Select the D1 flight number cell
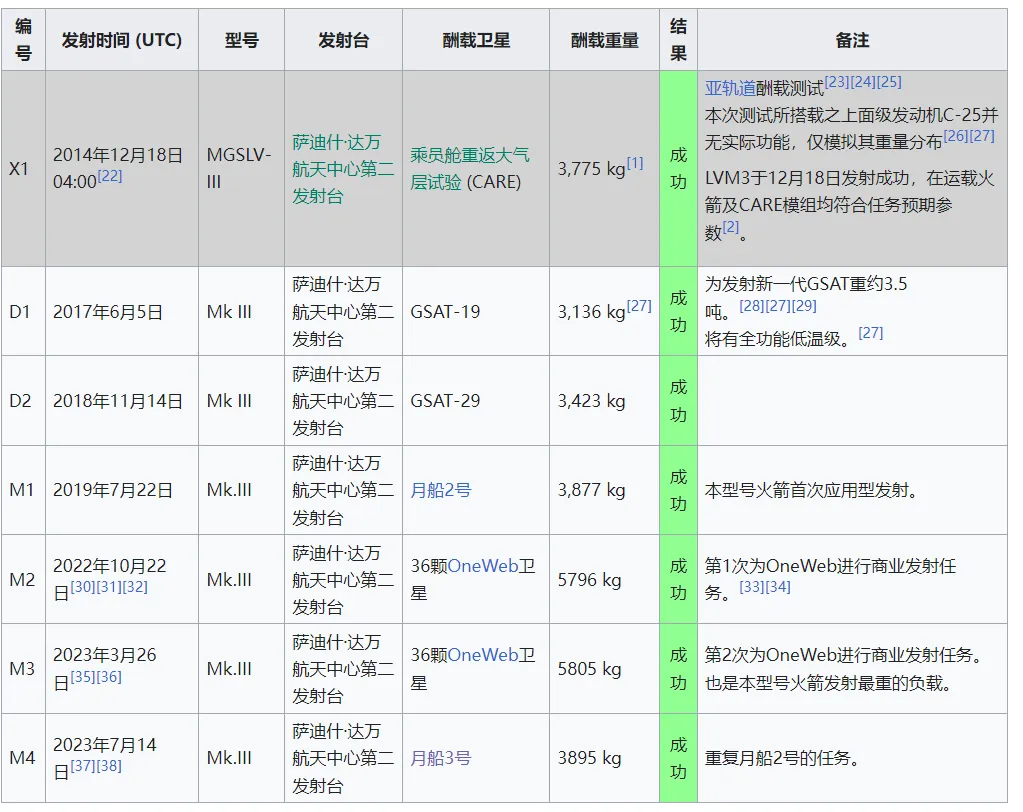 23,311
